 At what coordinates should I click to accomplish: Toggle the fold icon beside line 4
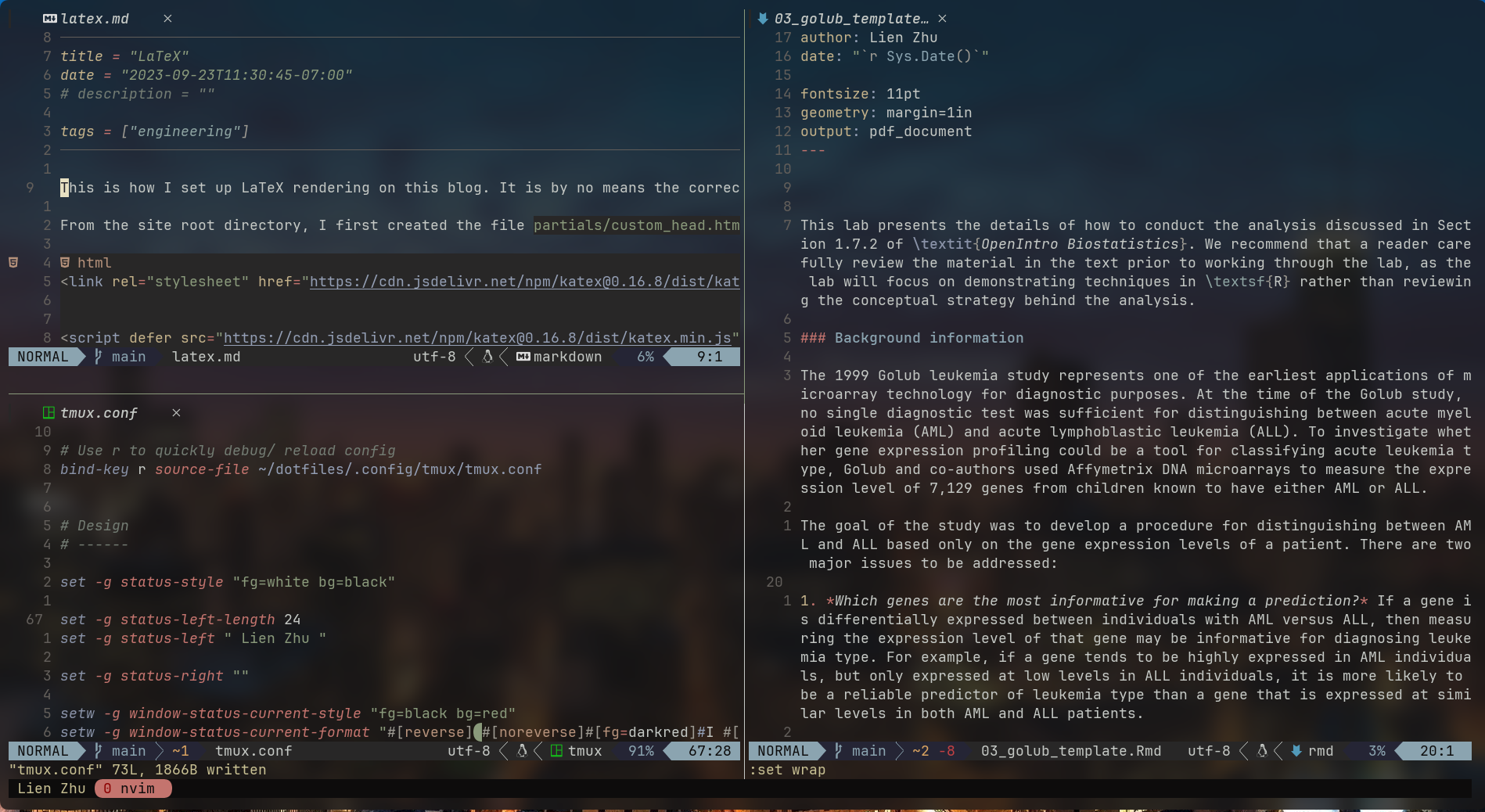point(13,262)
